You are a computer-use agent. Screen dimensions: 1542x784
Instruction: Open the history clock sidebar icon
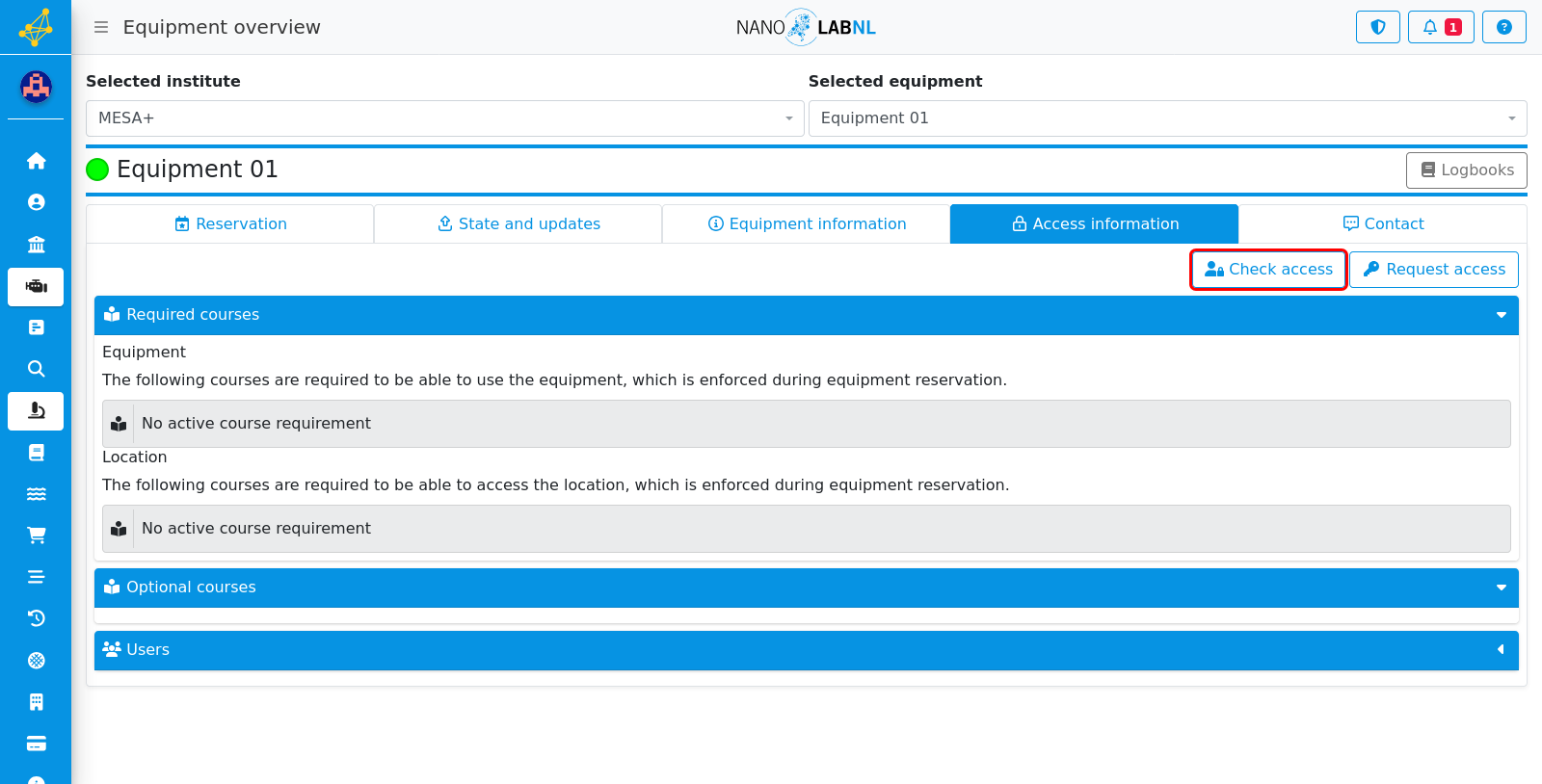(36, 618)
